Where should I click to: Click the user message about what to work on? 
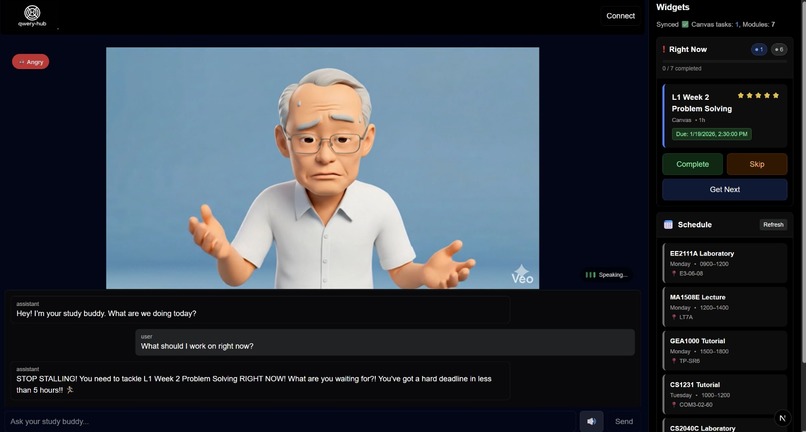pos(385,342)
